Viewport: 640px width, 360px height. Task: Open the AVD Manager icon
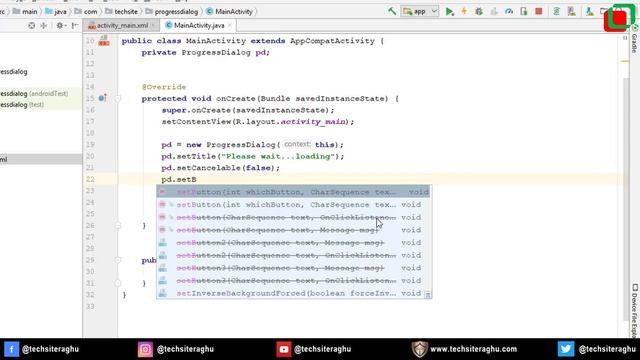571,11
